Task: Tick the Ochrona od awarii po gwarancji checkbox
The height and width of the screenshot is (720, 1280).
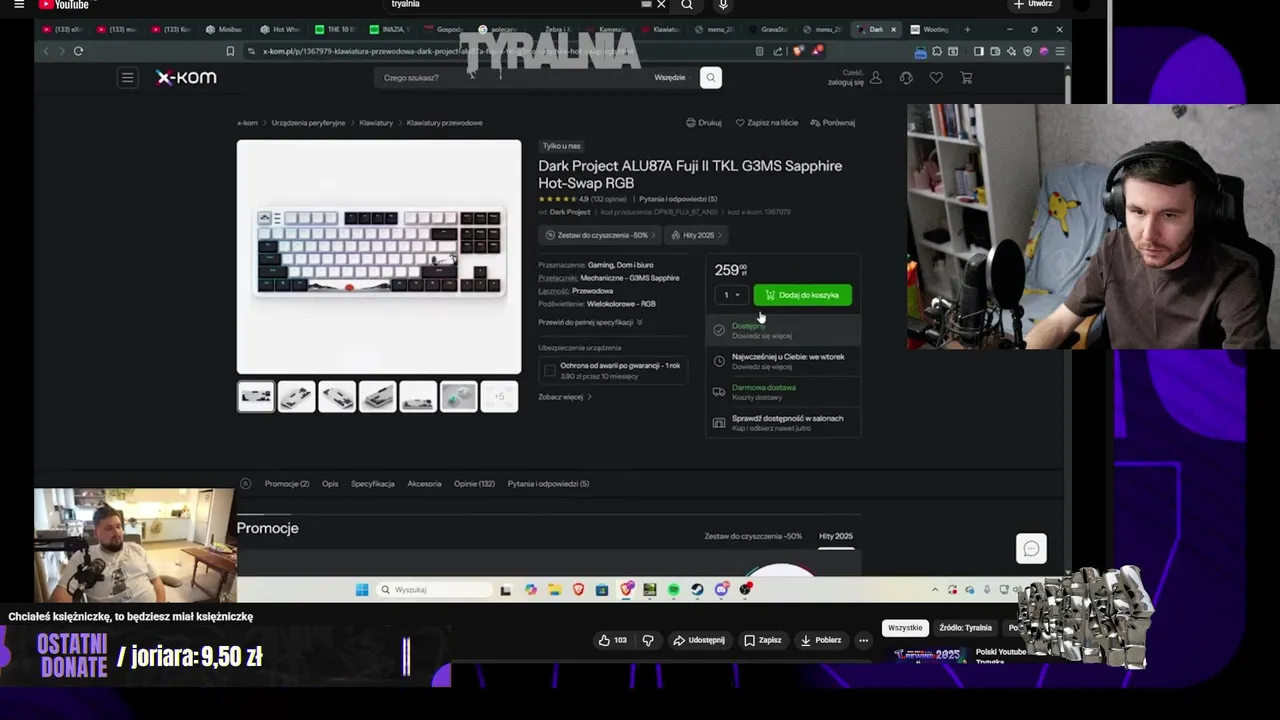Action: tap(549, 371)
